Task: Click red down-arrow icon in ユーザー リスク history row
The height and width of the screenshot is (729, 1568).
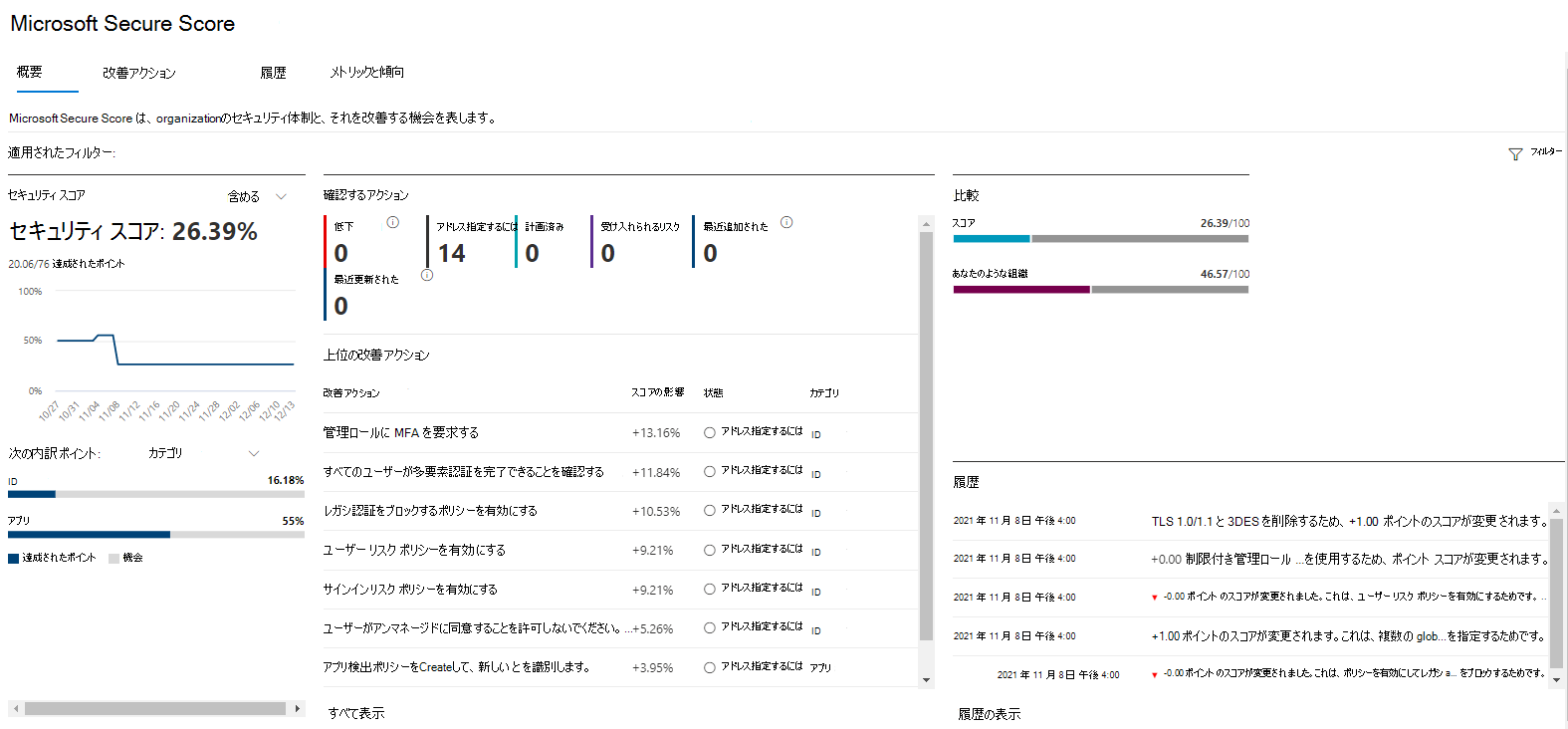Action: [1155, 598]
